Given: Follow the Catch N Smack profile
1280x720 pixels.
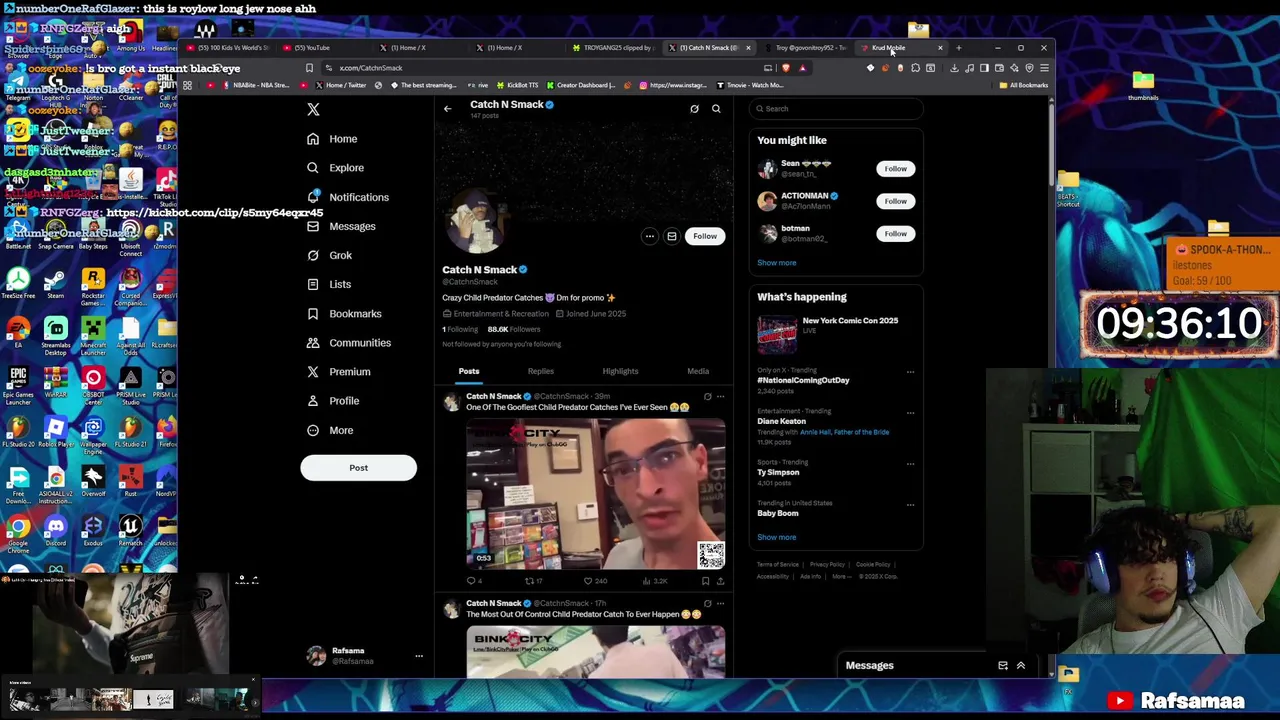Looking at the screenshot, I should click(705, 236).
